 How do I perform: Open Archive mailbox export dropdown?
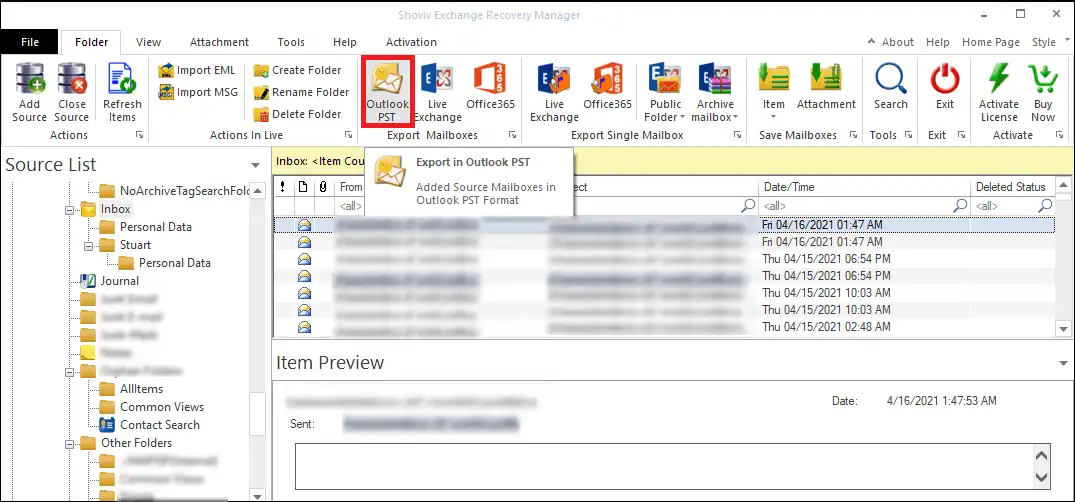pyautogui.click(x=715, y=93)
